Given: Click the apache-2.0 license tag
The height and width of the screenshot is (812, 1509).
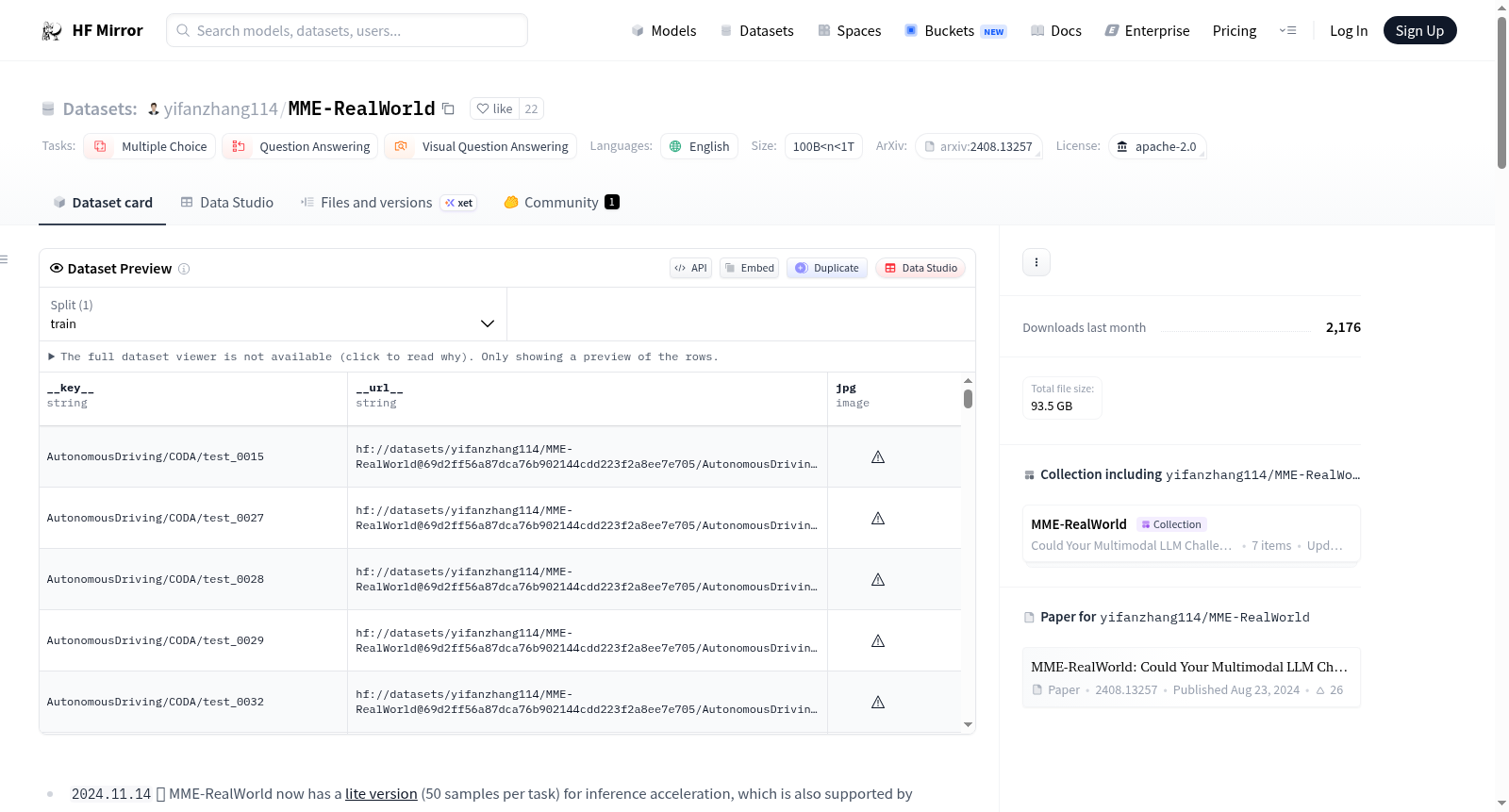Looking at the screenshot, I should pos(1156,146).
